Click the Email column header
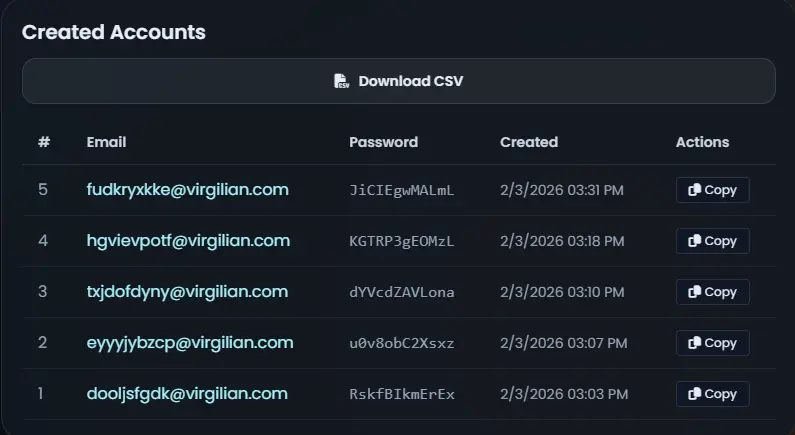Screen dimensions: 795x435 pos(106,142)
